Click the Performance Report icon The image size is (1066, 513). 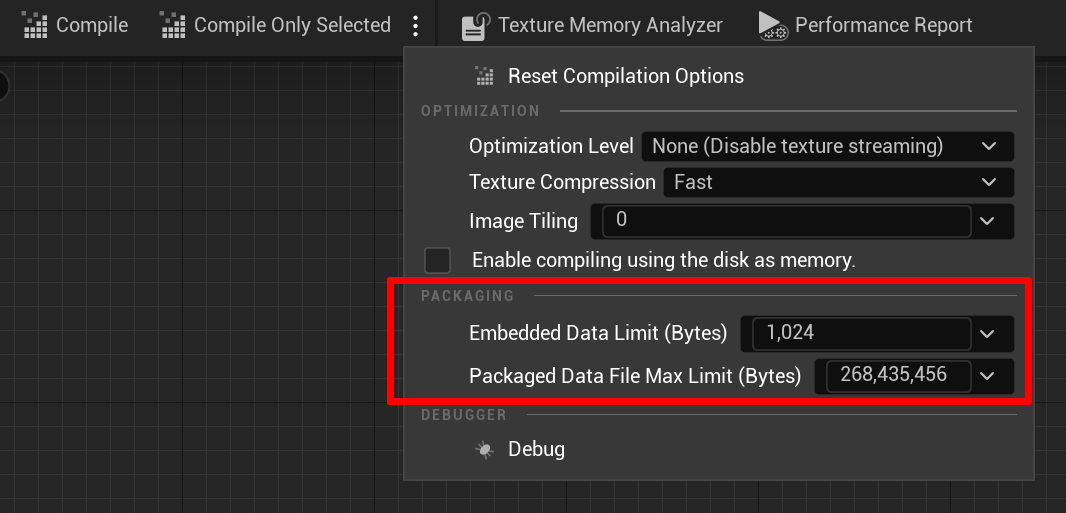pos(774,26)
